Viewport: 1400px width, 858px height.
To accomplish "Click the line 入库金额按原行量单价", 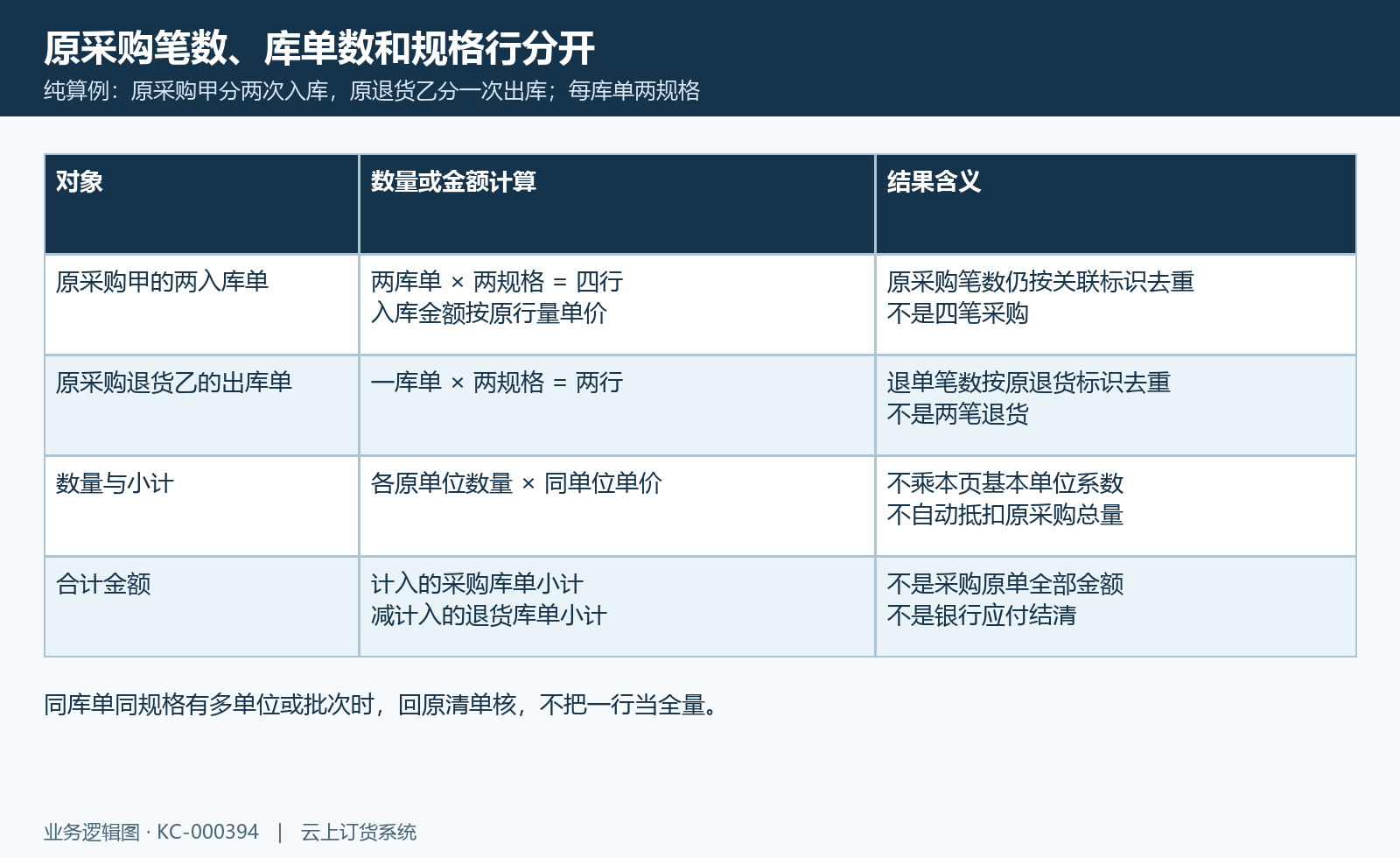I will click(489, 313).
